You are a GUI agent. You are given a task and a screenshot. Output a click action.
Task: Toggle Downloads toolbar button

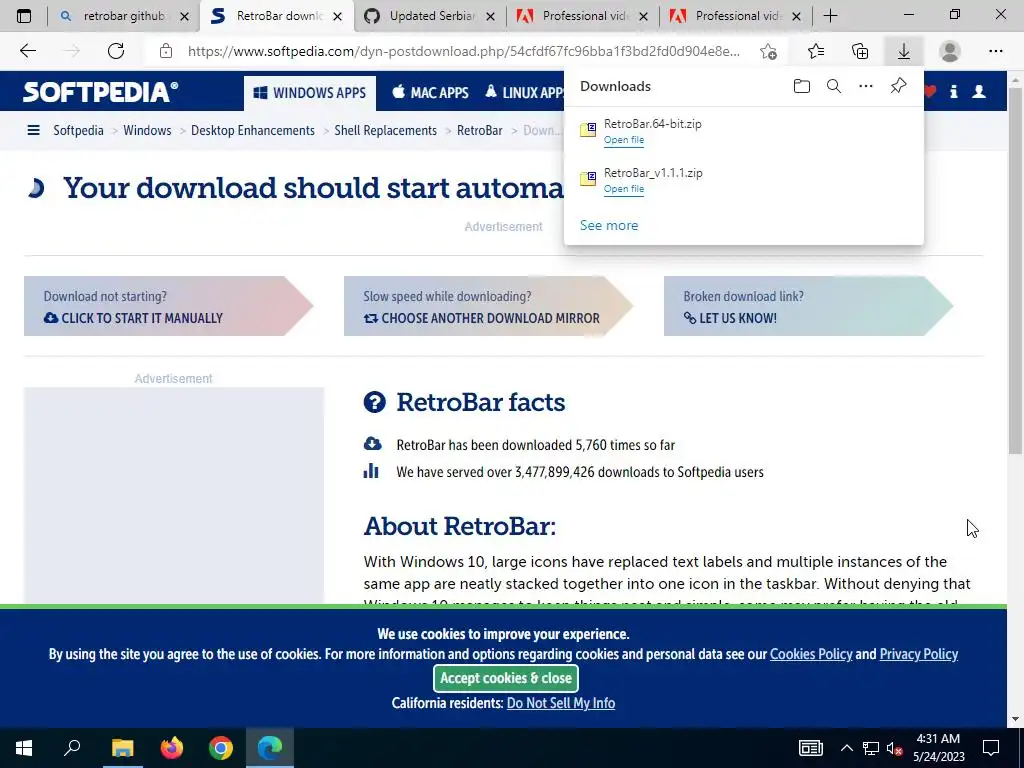(904, 51)
